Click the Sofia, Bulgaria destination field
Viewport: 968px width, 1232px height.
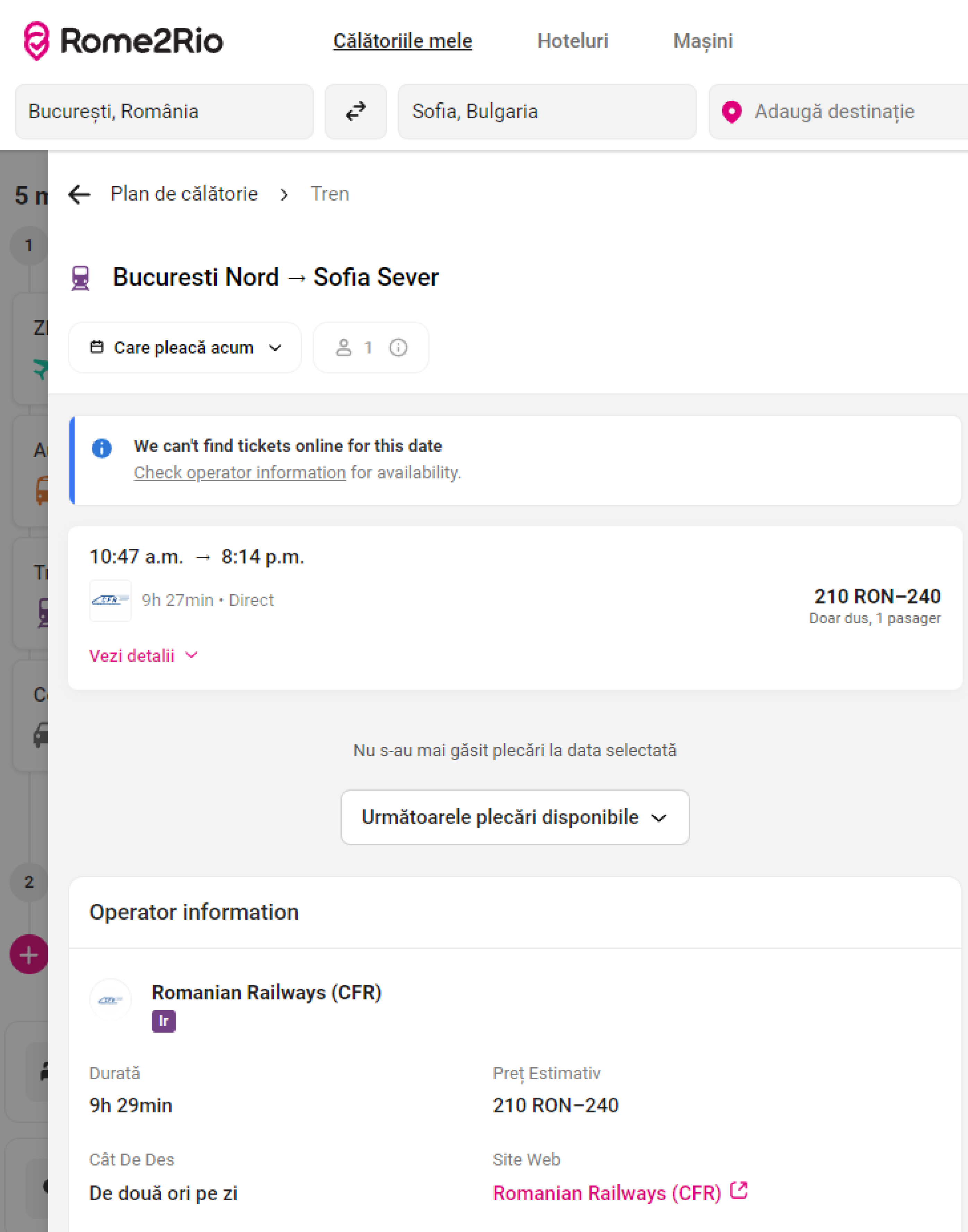(546, 112)
